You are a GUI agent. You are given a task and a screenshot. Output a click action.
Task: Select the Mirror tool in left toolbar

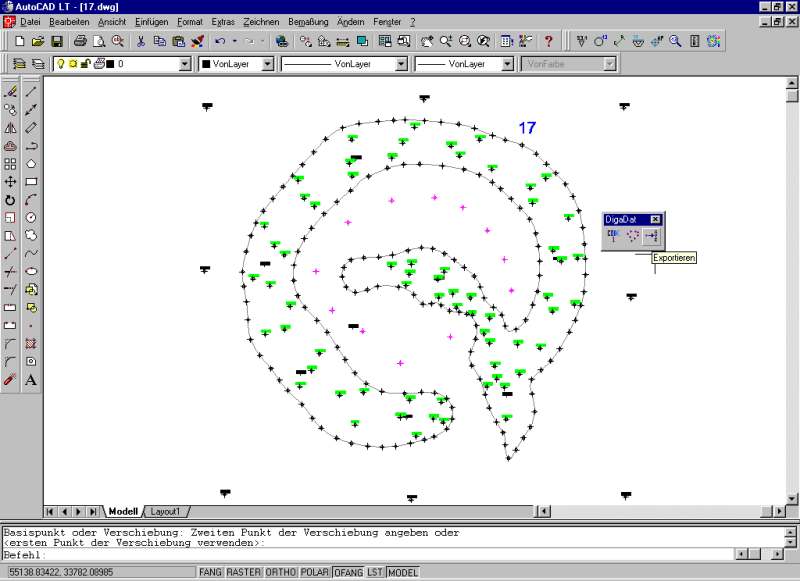[10, 128]
